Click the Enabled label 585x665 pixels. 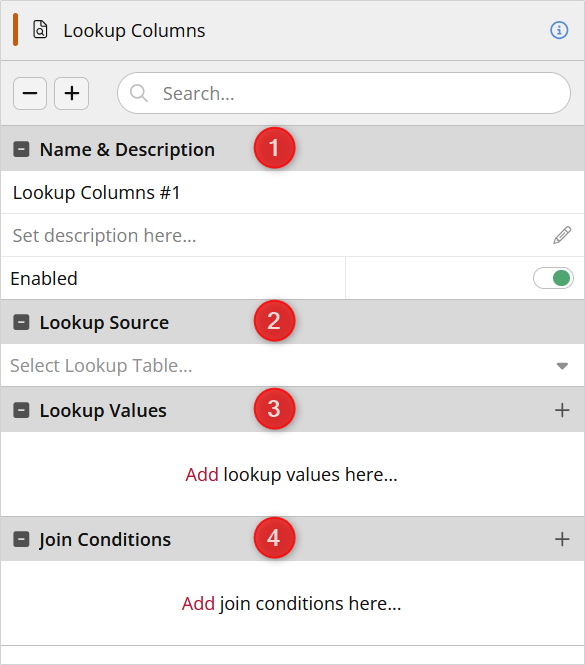pyautogui.click(x=44, y=279)
